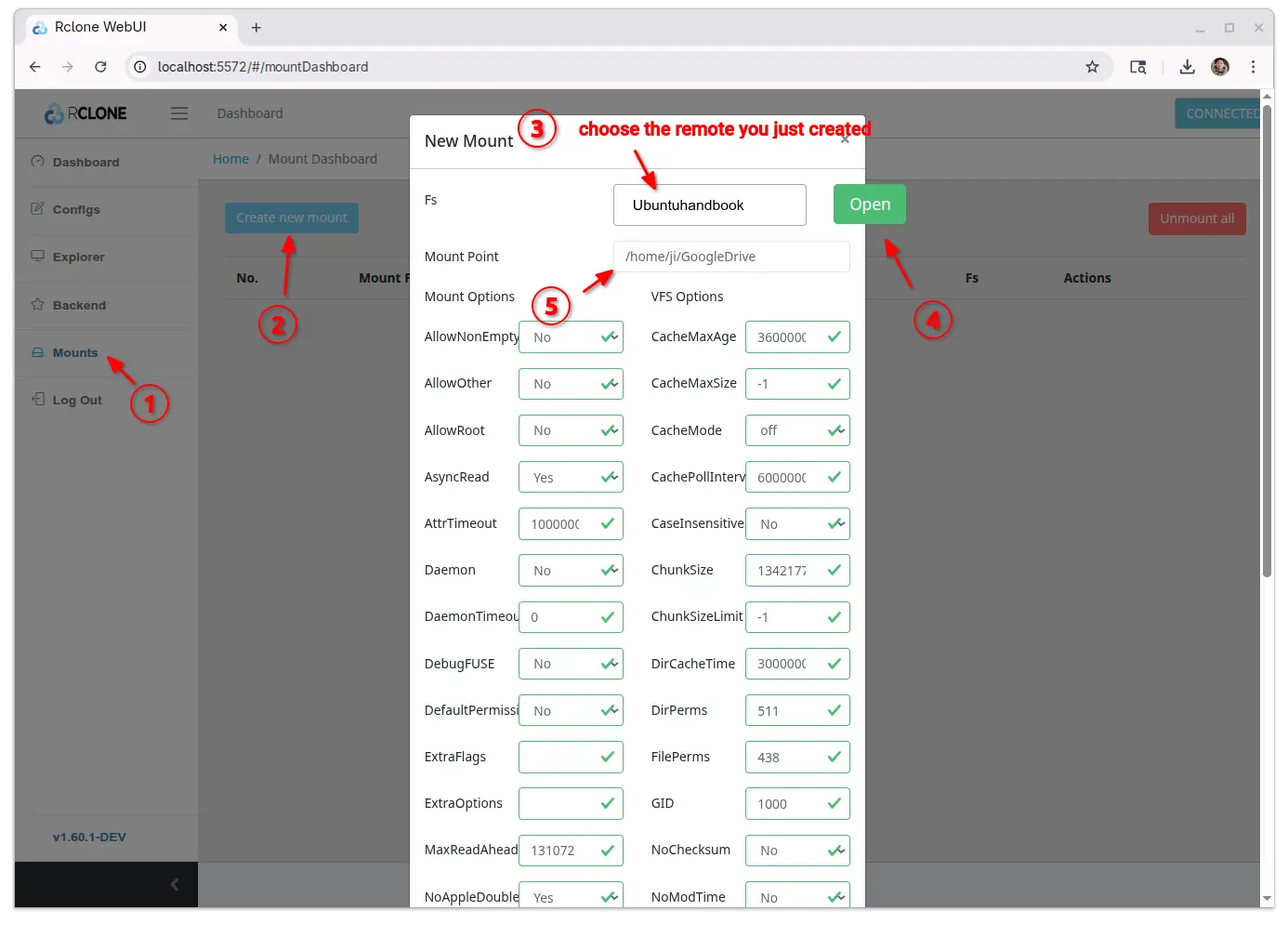
Task: Click the Mount Point input field
Action: click(x=731, y=257)
